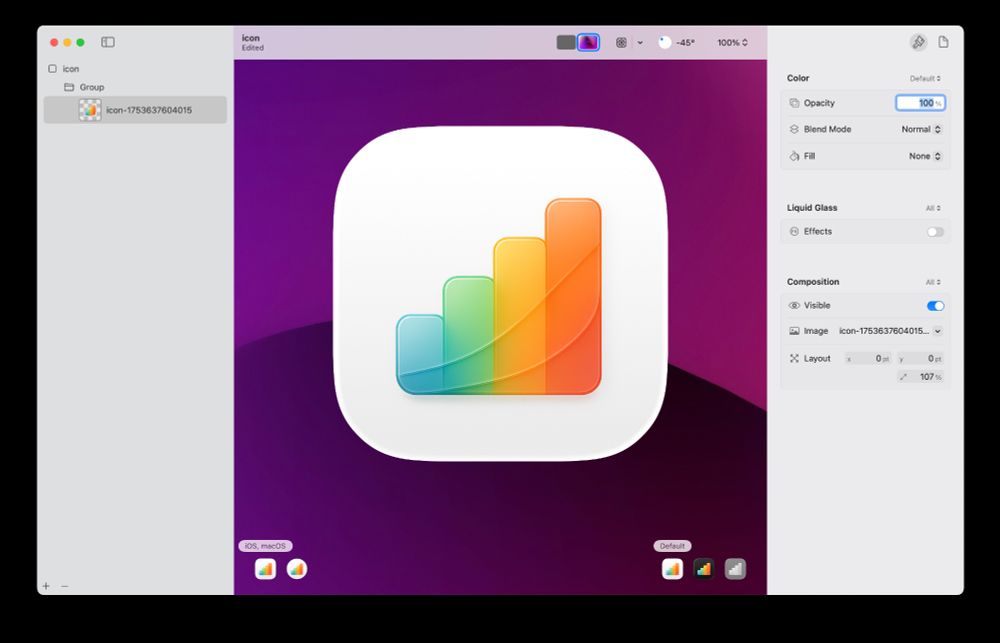Focus the Layout x position field
1000x643 pixels.
(869, 358)
